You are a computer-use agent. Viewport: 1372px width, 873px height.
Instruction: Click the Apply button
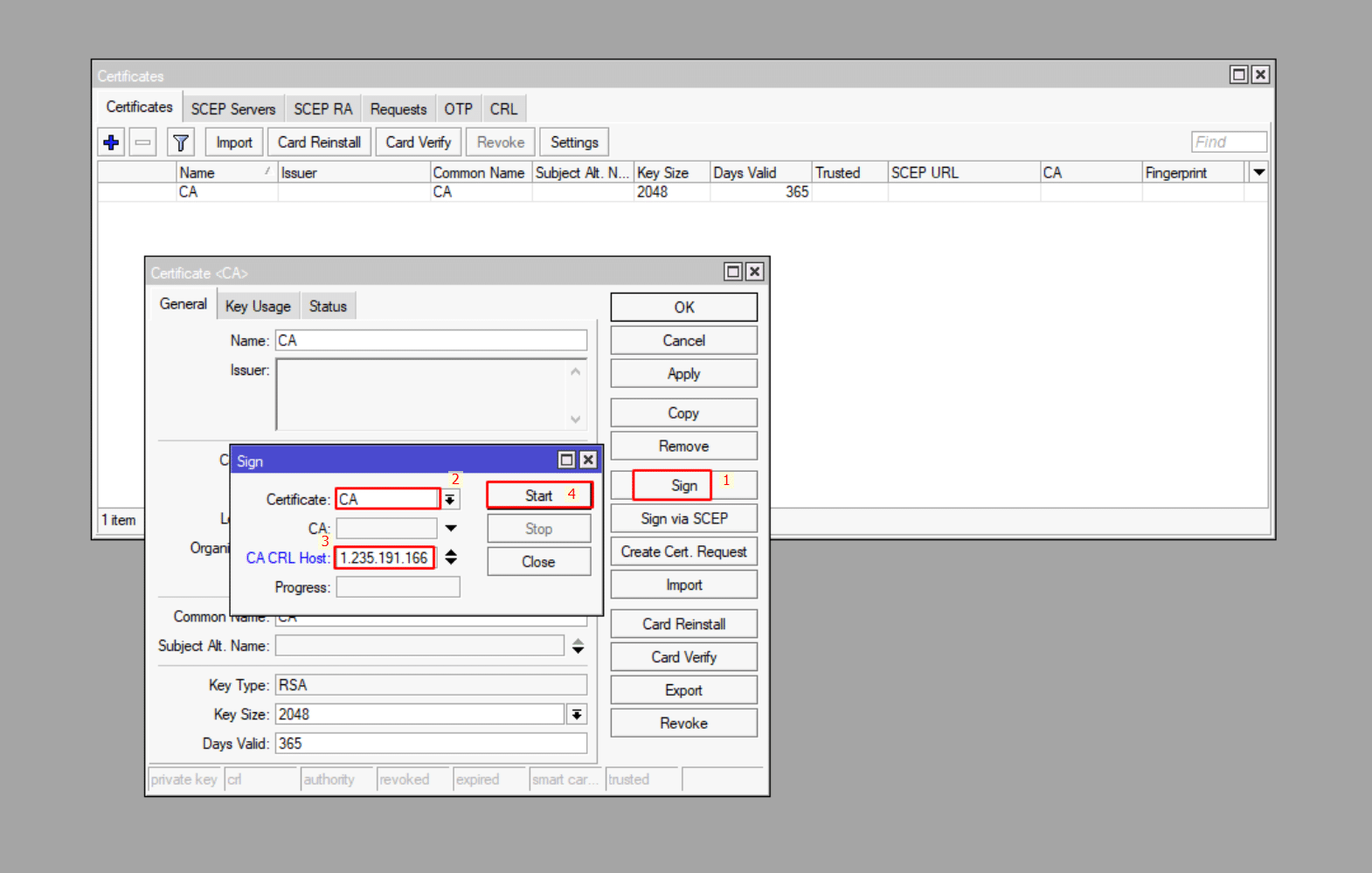[684, 373]
